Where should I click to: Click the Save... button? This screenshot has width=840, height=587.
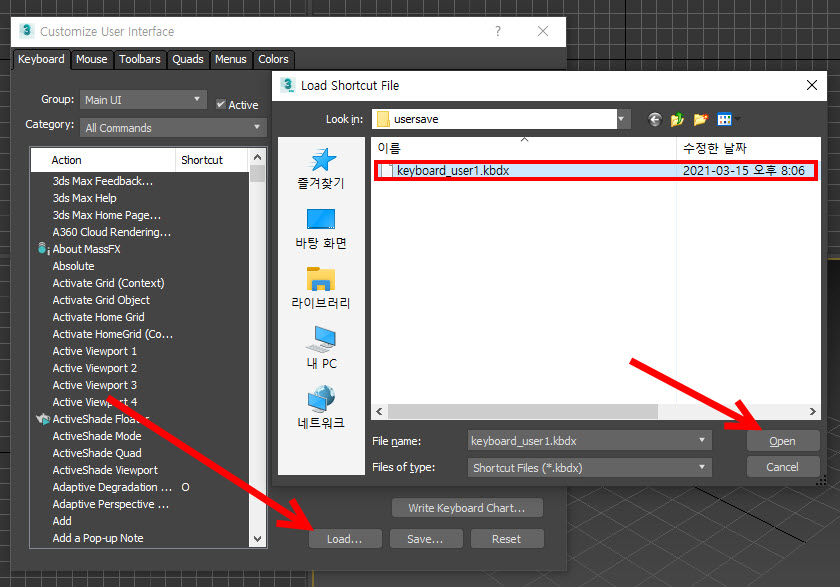pos(426,539)
